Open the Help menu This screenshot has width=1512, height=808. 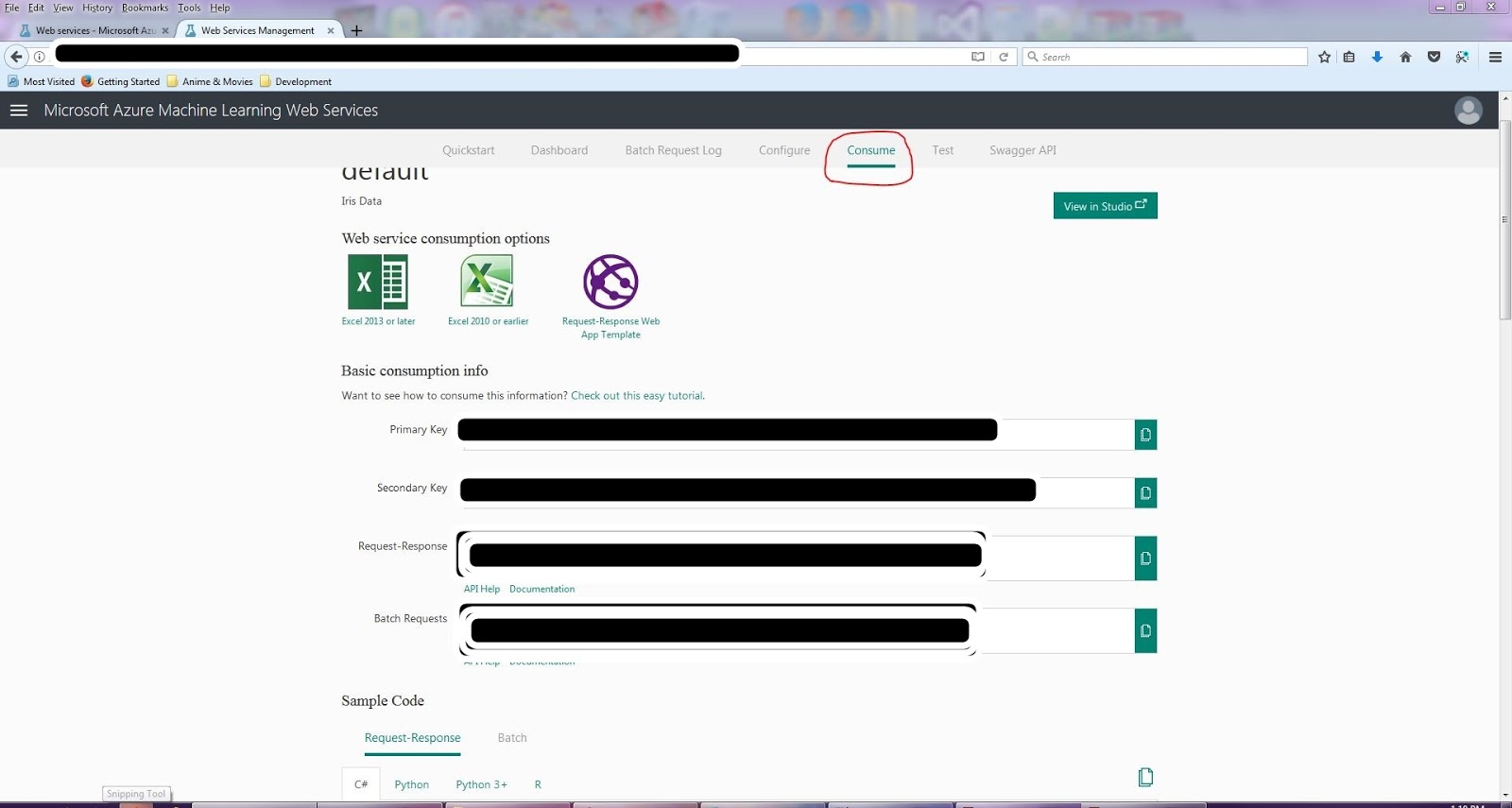[x=219, y=8]
